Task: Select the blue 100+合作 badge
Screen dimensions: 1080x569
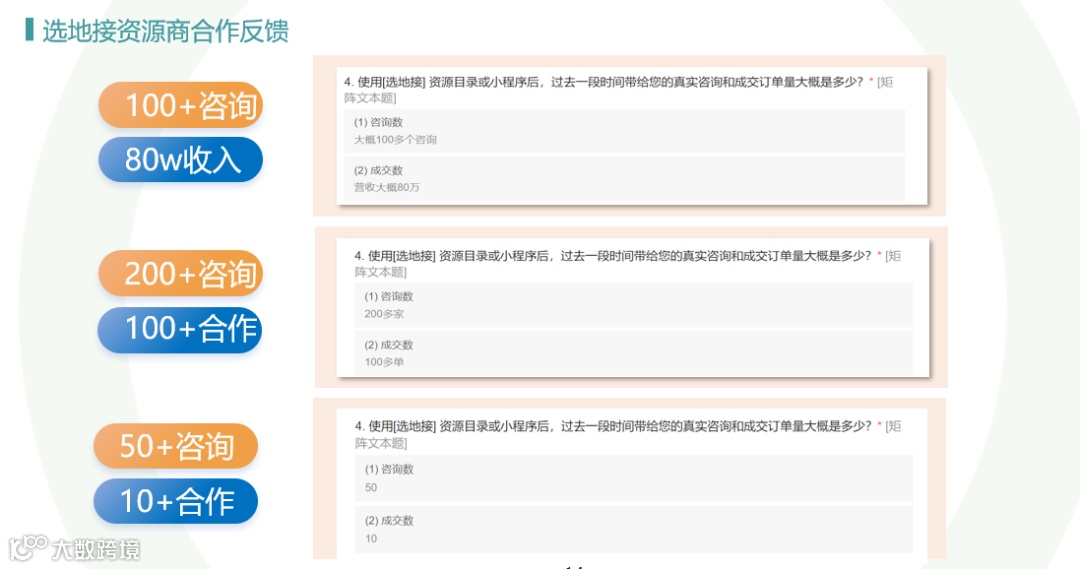Action: (x=180, y=329)
